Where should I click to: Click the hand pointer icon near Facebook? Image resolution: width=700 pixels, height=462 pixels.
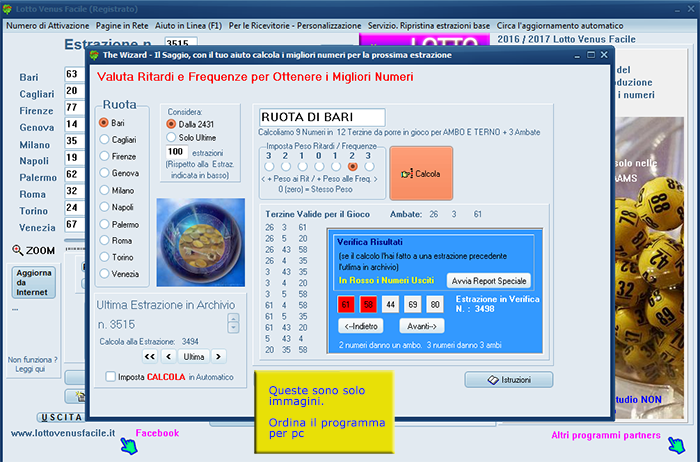pos(129,445)
